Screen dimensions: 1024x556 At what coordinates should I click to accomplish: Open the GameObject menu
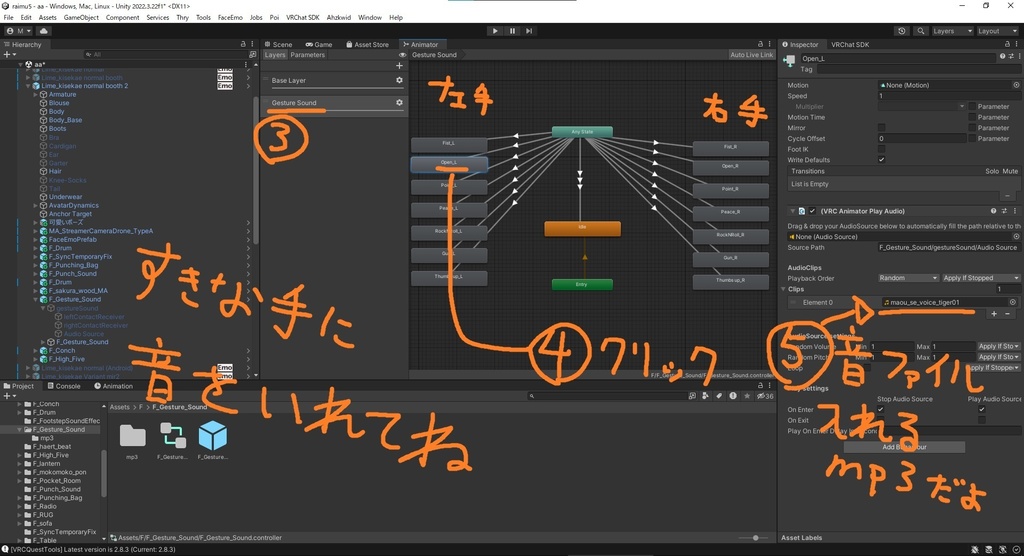pyautogui.click(x=81, y=18)
